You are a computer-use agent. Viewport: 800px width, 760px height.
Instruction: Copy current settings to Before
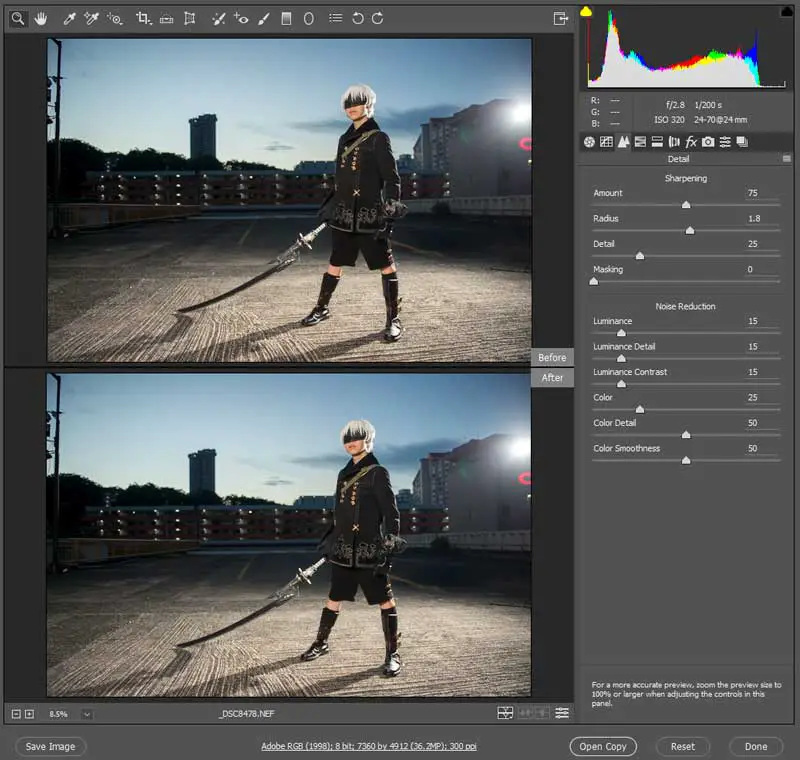point(543,713)
